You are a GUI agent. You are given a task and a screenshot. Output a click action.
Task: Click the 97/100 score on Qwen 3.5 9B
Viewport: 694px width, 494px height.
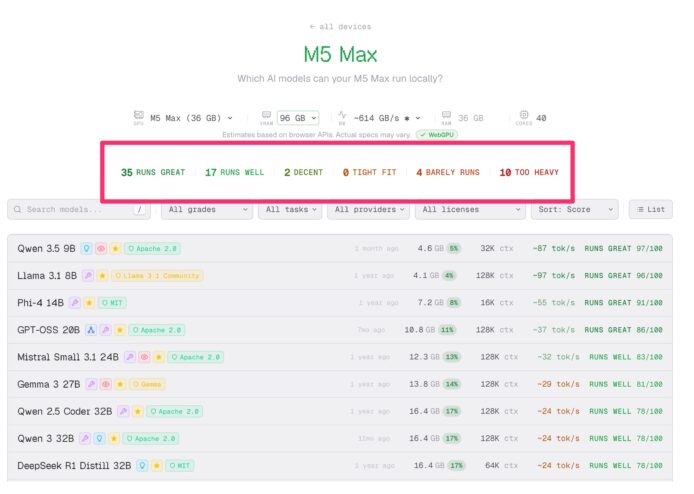point(649,249)
